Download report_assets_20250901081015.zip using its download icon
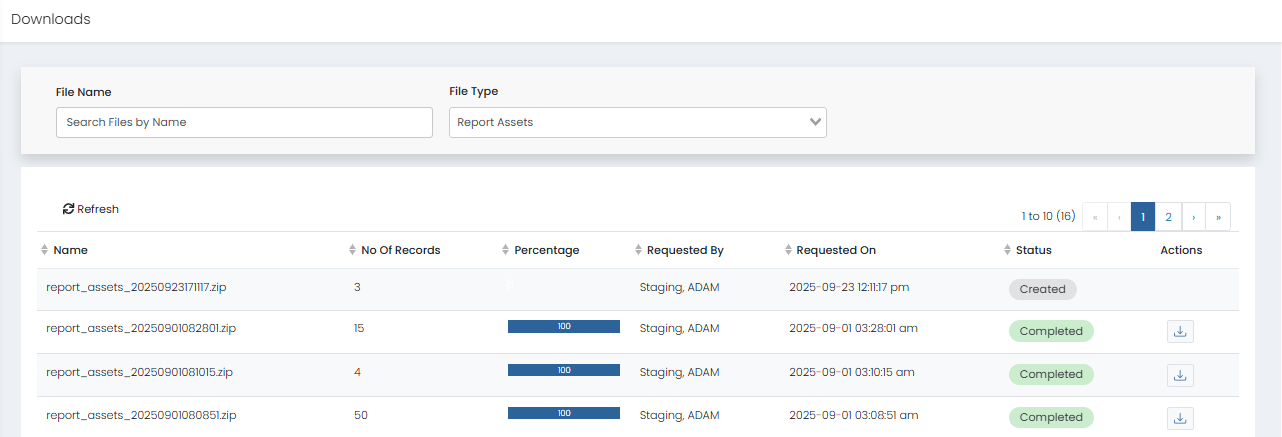Viewport: 1282px width, 437px height. click(x=1180, y=375)
